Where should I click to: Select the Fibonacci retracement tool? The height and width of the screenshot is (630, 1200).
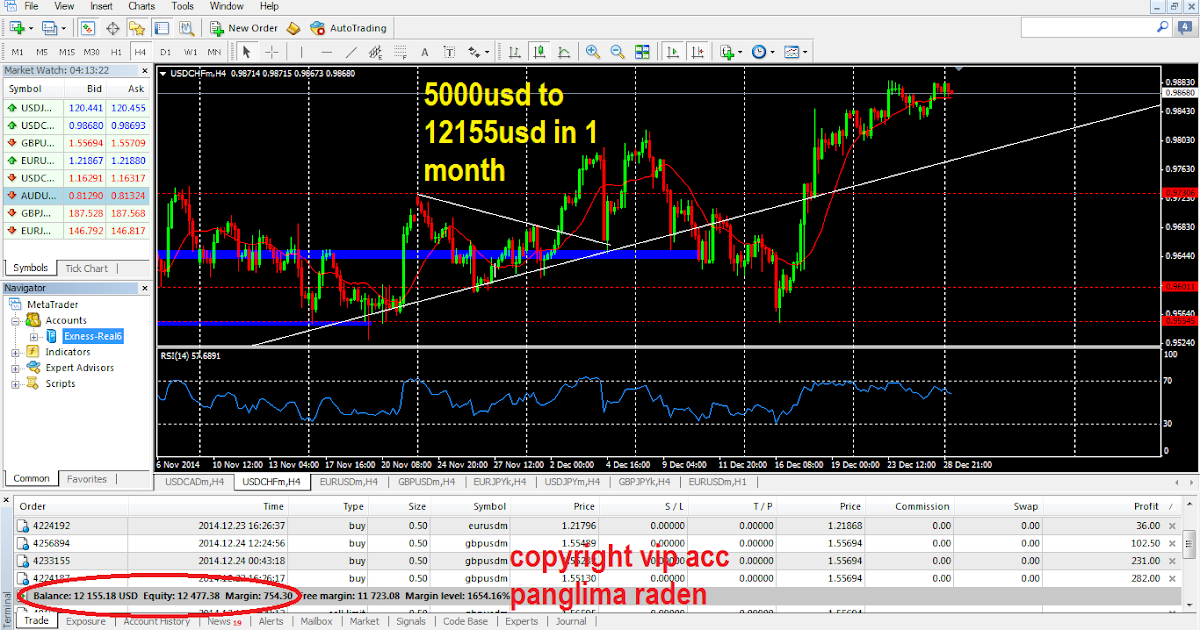(401, 52)
